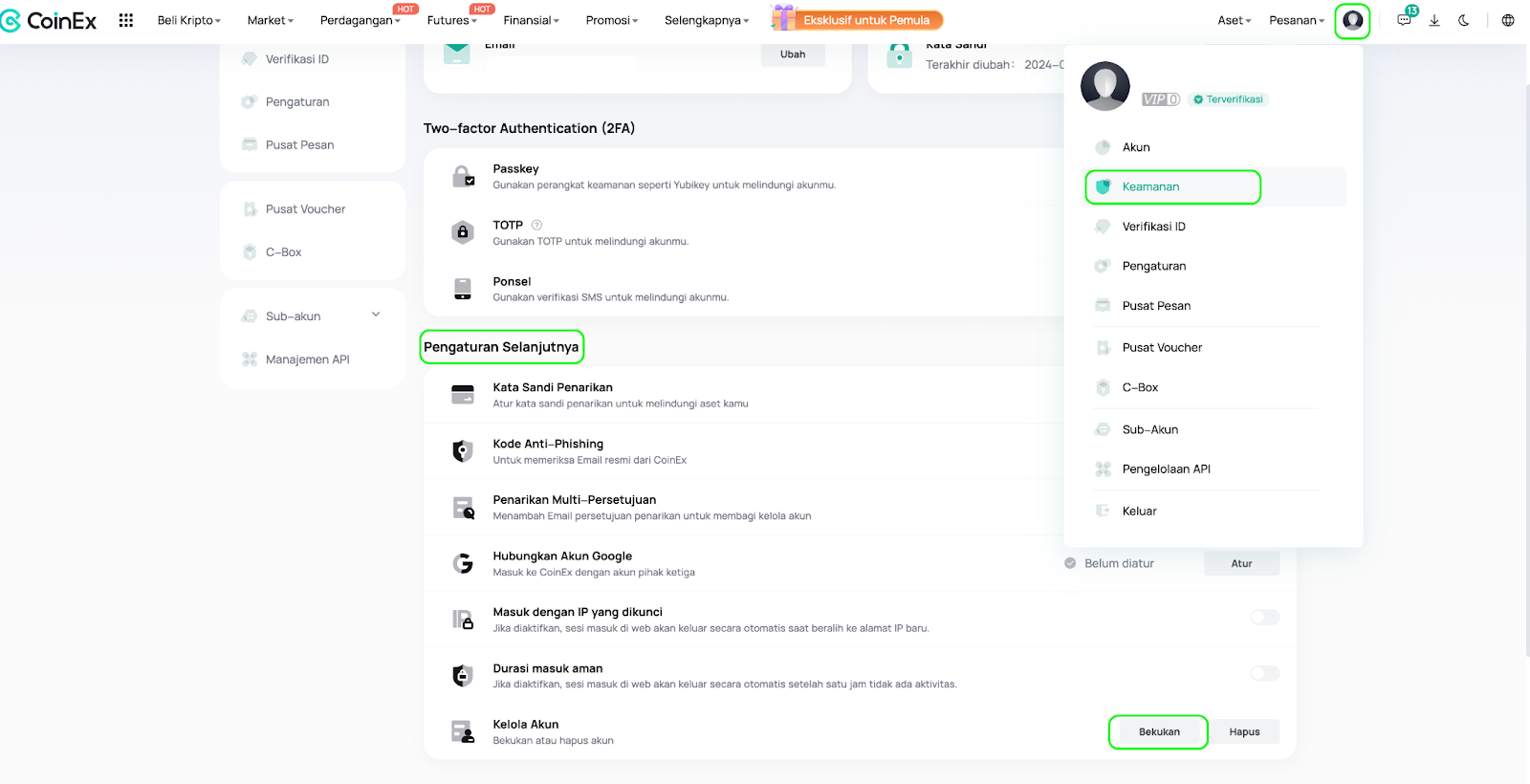Image resolution: width=1530 pixels, height=784 pixels.
Task: Open the language globe icon
Action: pos(1508,20)
